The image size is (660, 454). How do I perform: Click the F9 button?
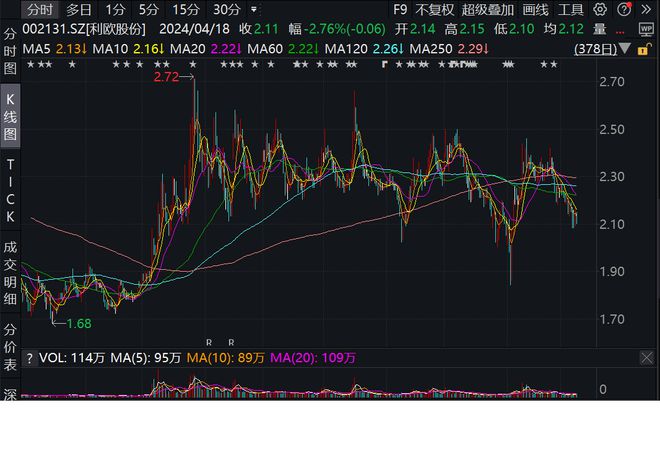[x=400, y=10]
